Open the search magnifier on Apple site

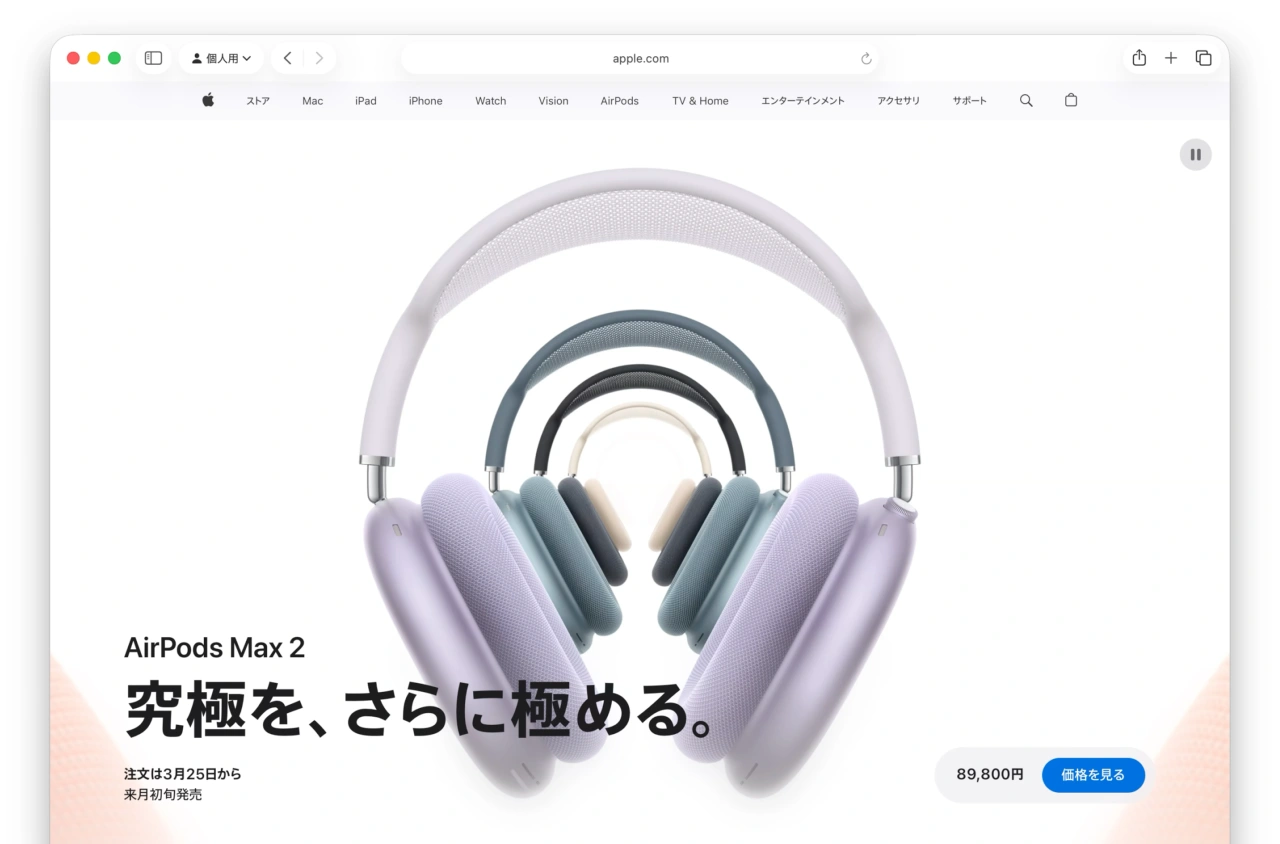[1026, 100]
